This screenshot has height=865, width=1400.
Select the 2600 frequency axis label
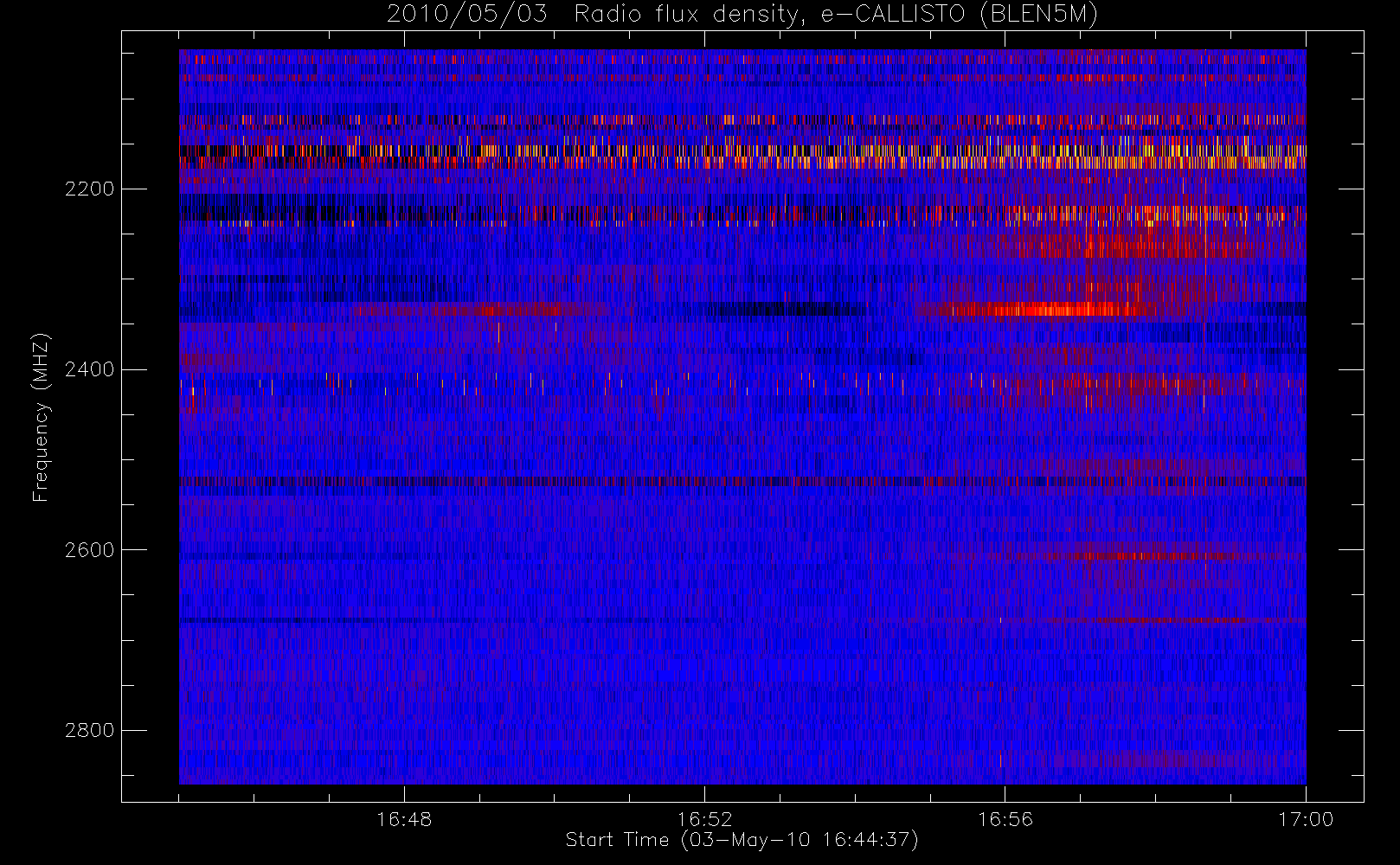coord(89,550)
